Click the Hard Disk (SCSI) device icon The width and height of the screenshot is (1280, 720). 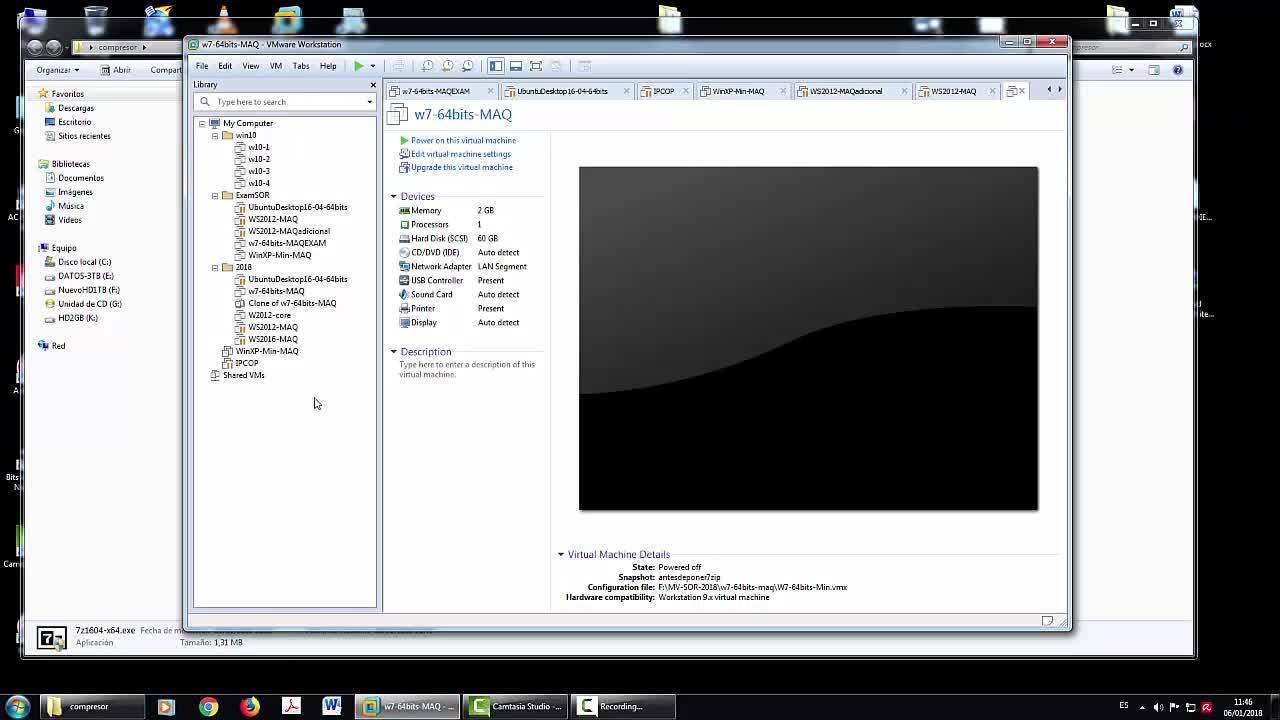tap(404, 238)
